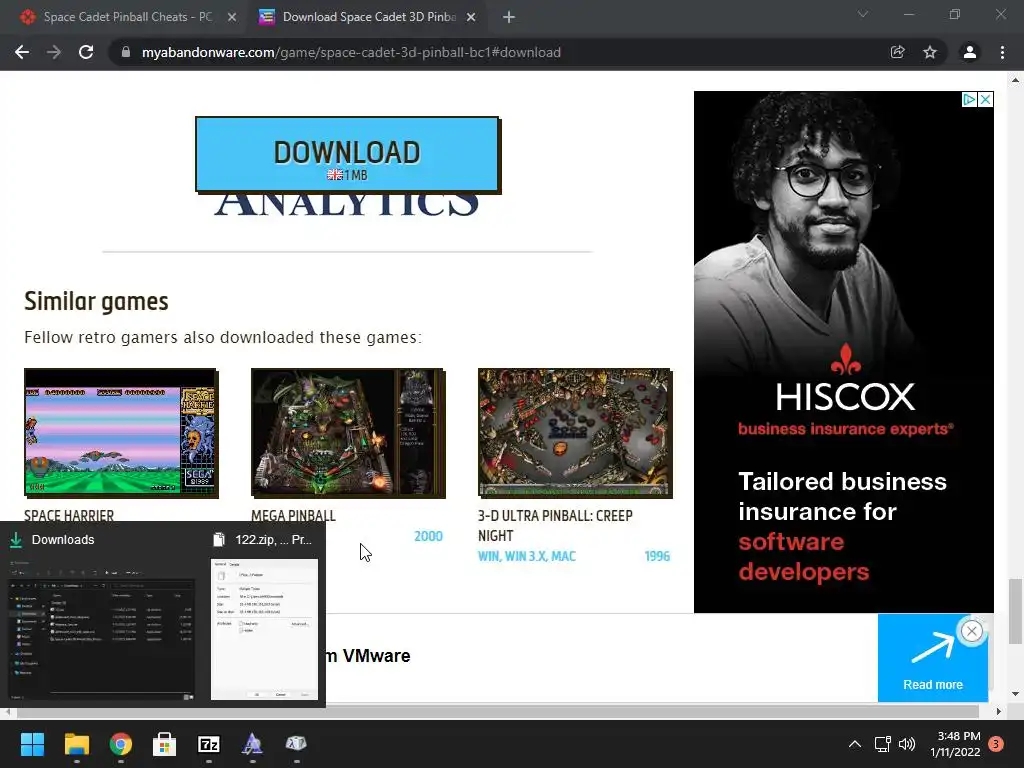Screen dimensions: 1024x768
Task: Reload the current page
Action: (86, 52)
